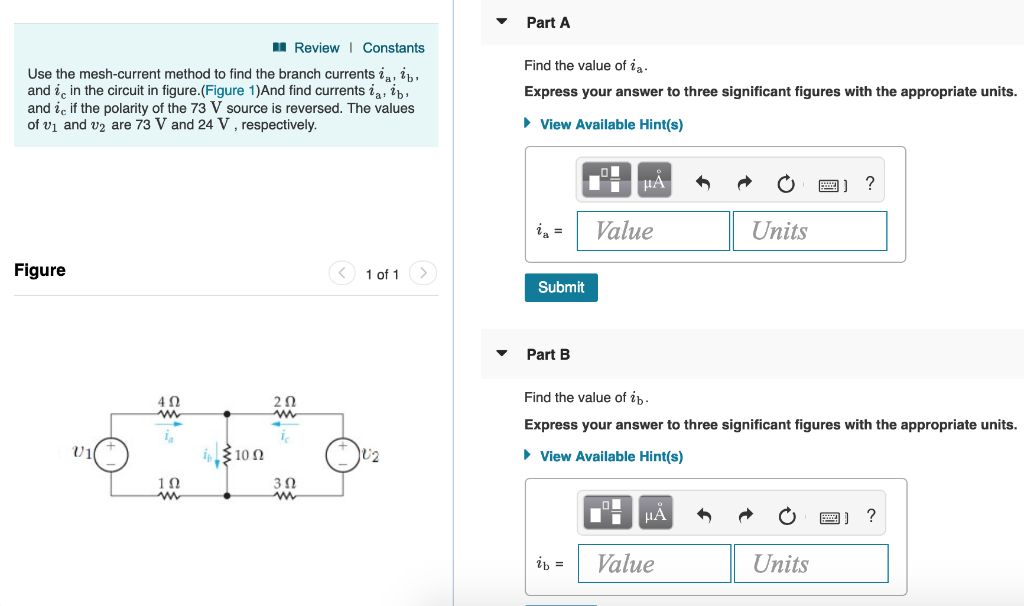Open the equation templates palette in Part A
The image size is (1024, 606).
pyautogui.click(x=605, y=179)
